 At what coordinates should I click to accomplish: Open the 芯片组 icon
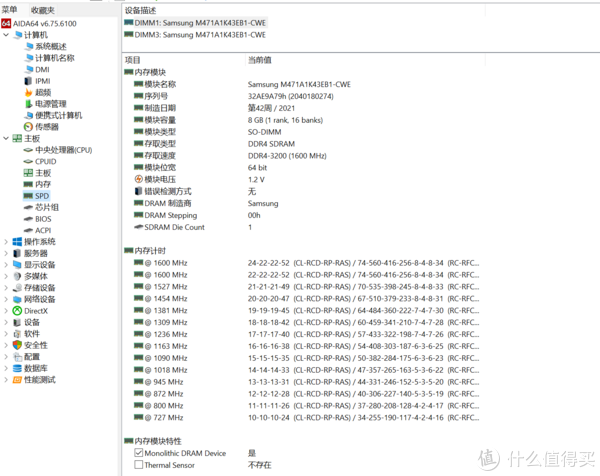coord(28,207)
